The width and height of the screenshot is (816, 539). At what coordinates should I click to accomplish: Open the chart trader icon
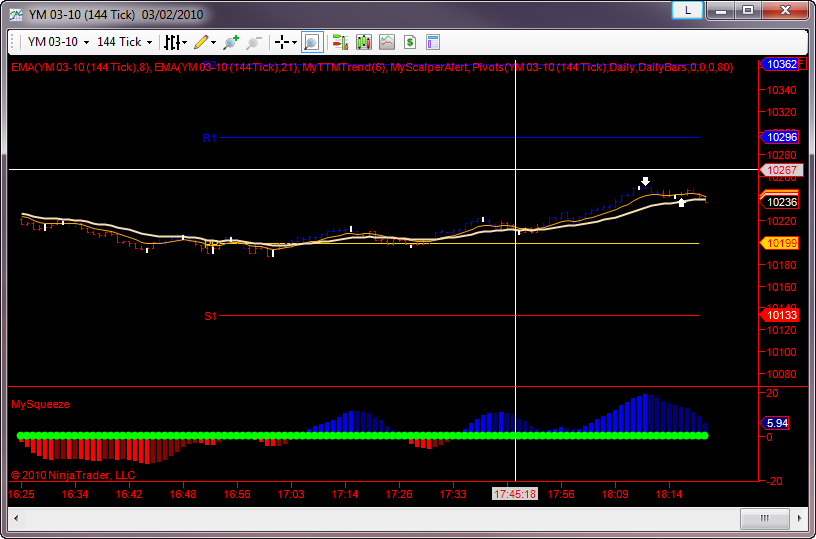[340, 42]
